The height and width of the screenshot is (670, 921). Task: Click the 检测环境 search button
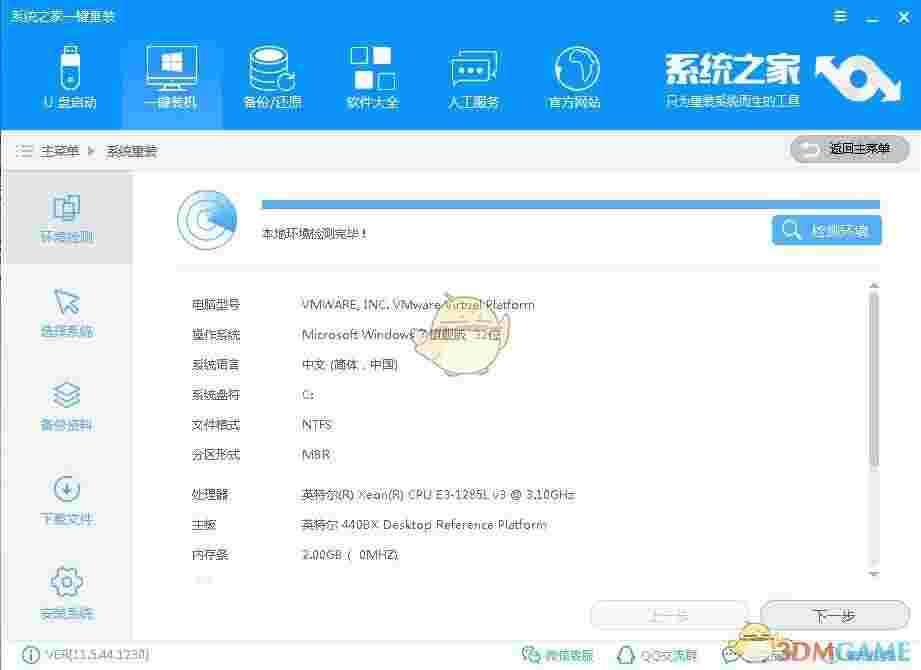tap(826, 230)
